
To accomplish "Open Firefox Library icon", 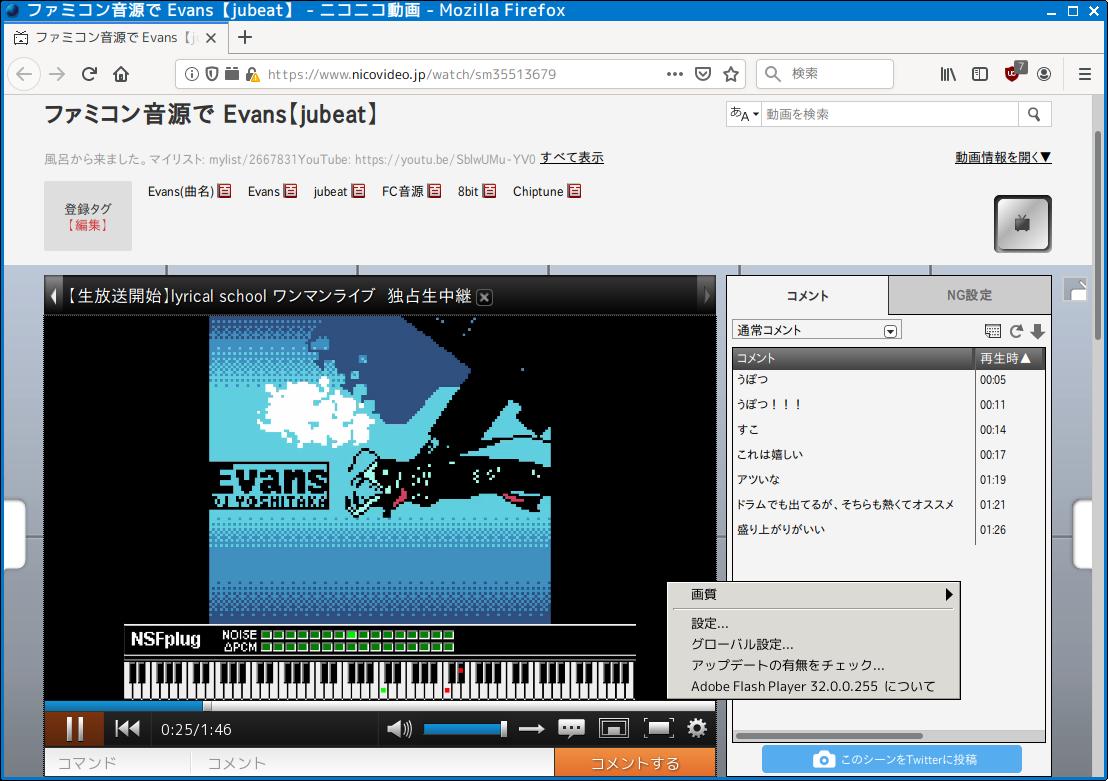I will (x=948, y=74).
